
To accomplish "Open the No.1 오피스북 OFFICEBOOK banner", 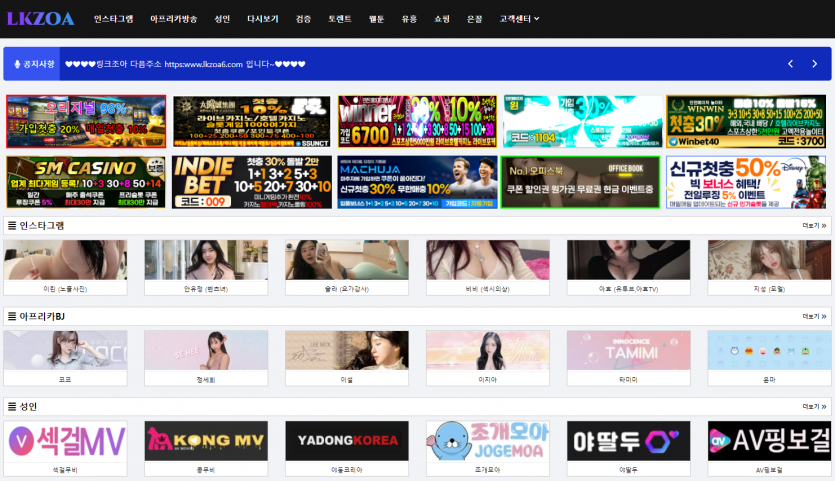I will (580, 182).
